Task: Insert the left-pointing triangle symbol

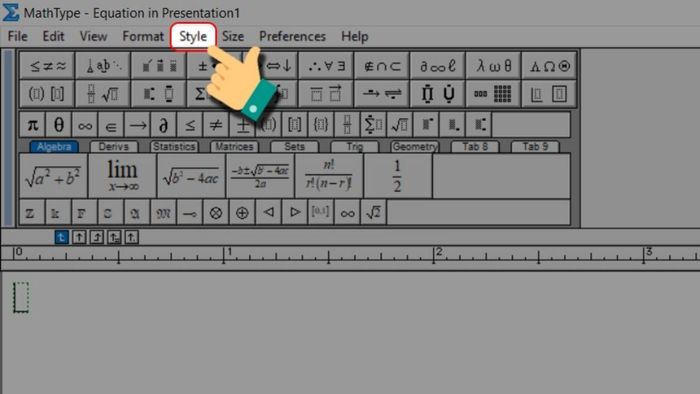Action: click(x=268, y=212)
